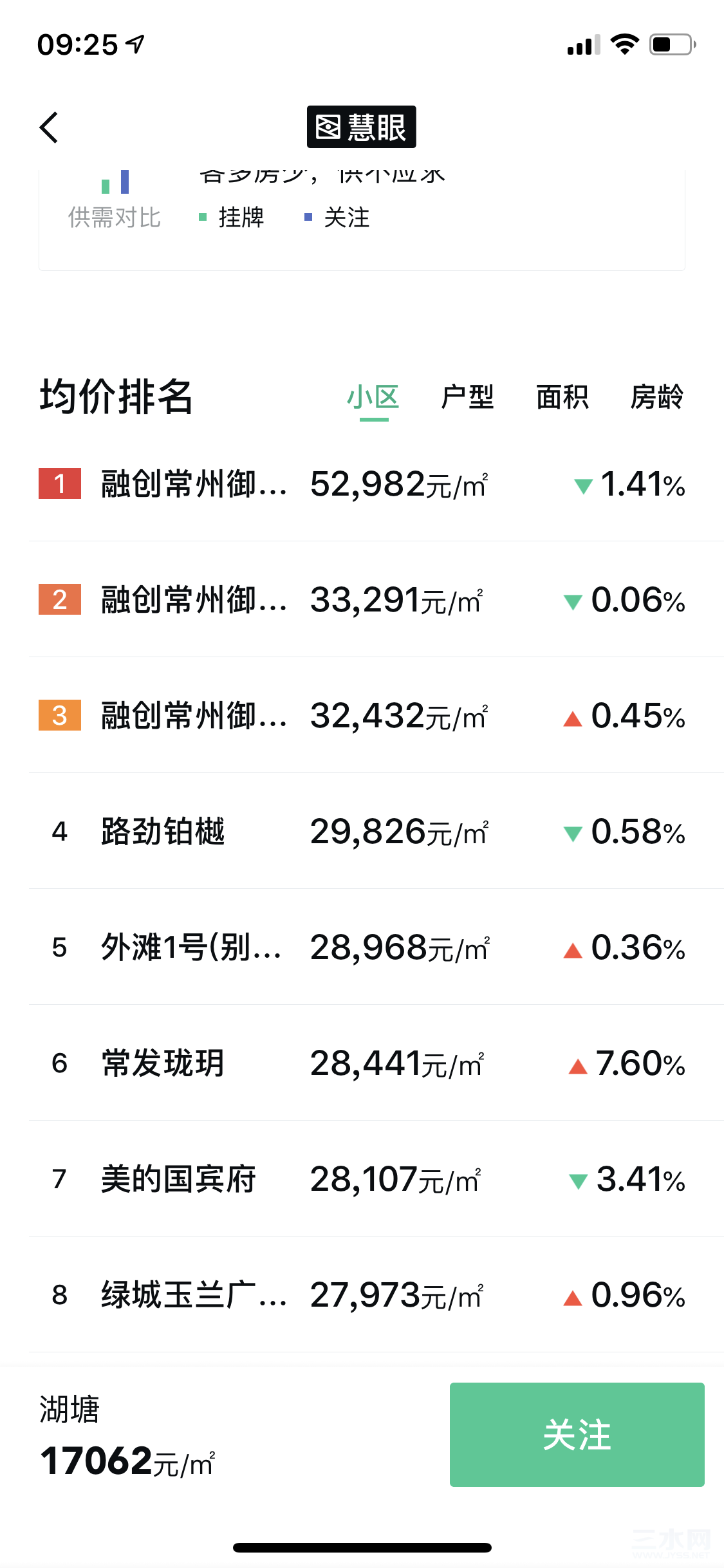The image size is (724, 1568).
Task: Tap the rank 1 red badge
Action: tap(60, 483)
